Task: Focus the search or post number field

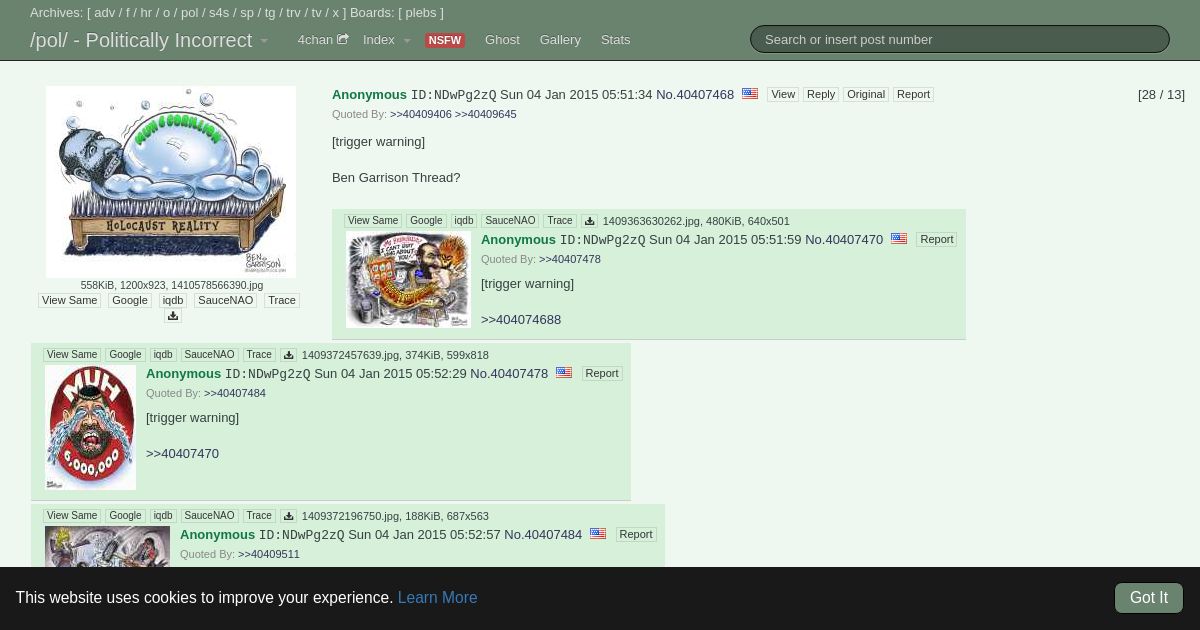Action: point(960,39)
